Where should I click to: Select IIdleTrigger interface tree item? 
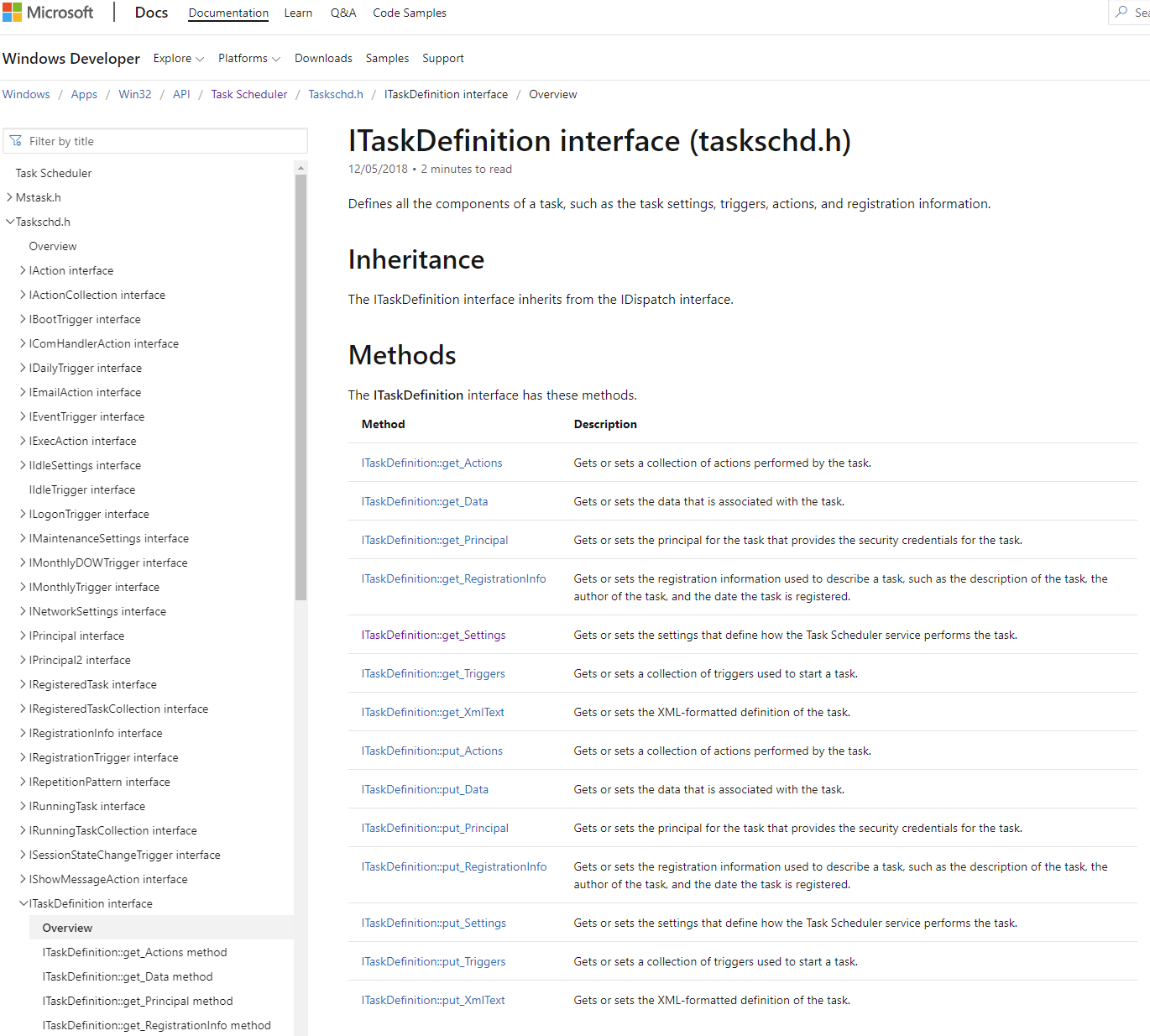pyautogui.click(x=82, y=489)
